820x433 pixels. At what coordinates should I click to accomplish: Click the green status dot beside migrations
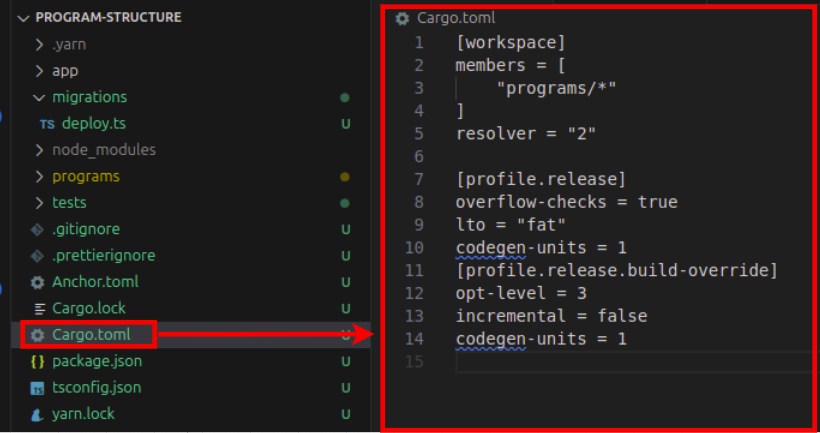345,98
